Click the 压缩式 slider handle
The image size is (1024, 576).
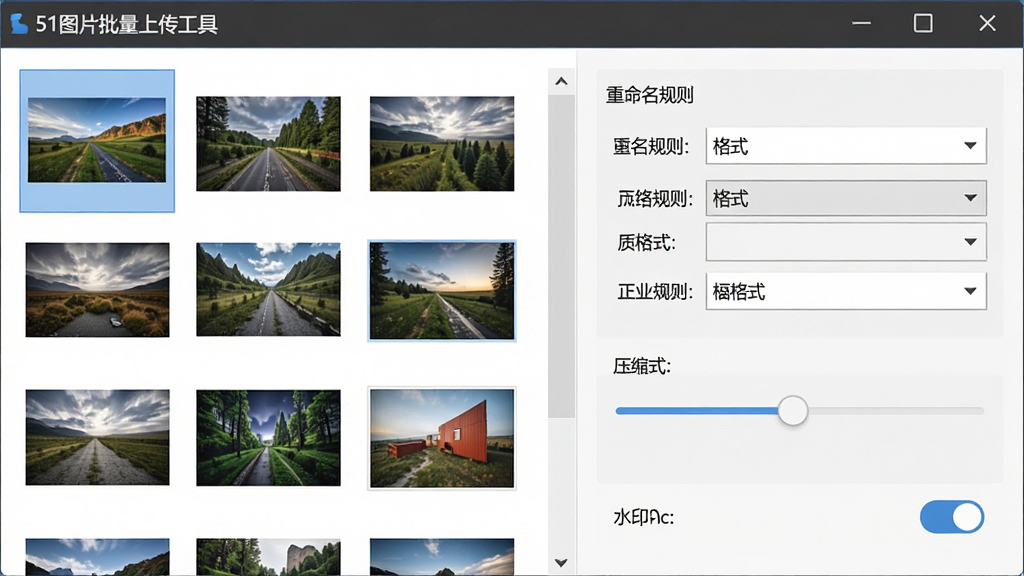(793, 411)
